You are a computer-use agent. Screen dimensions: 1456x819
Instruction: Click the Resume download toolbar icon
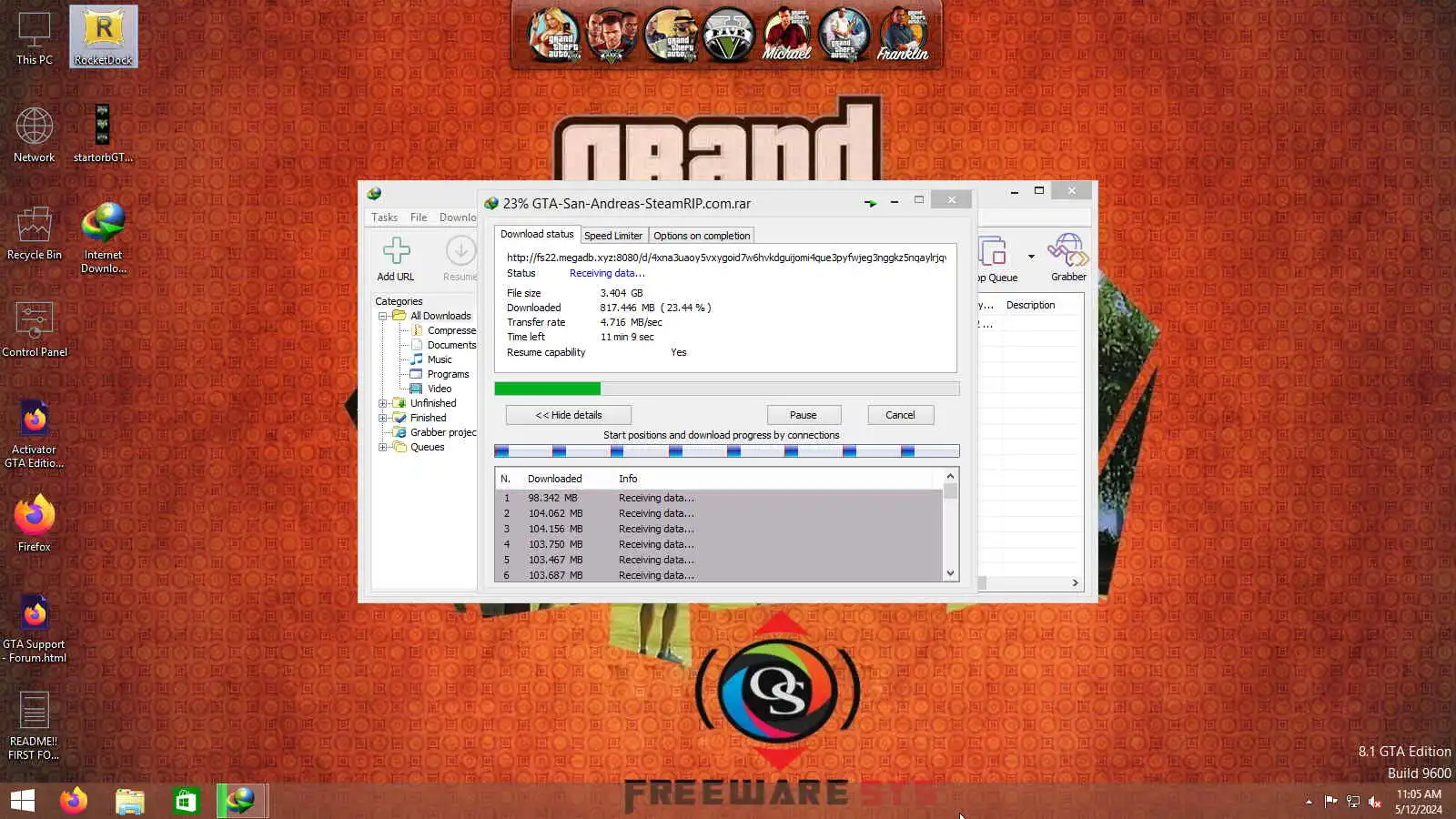click(460, 258)
